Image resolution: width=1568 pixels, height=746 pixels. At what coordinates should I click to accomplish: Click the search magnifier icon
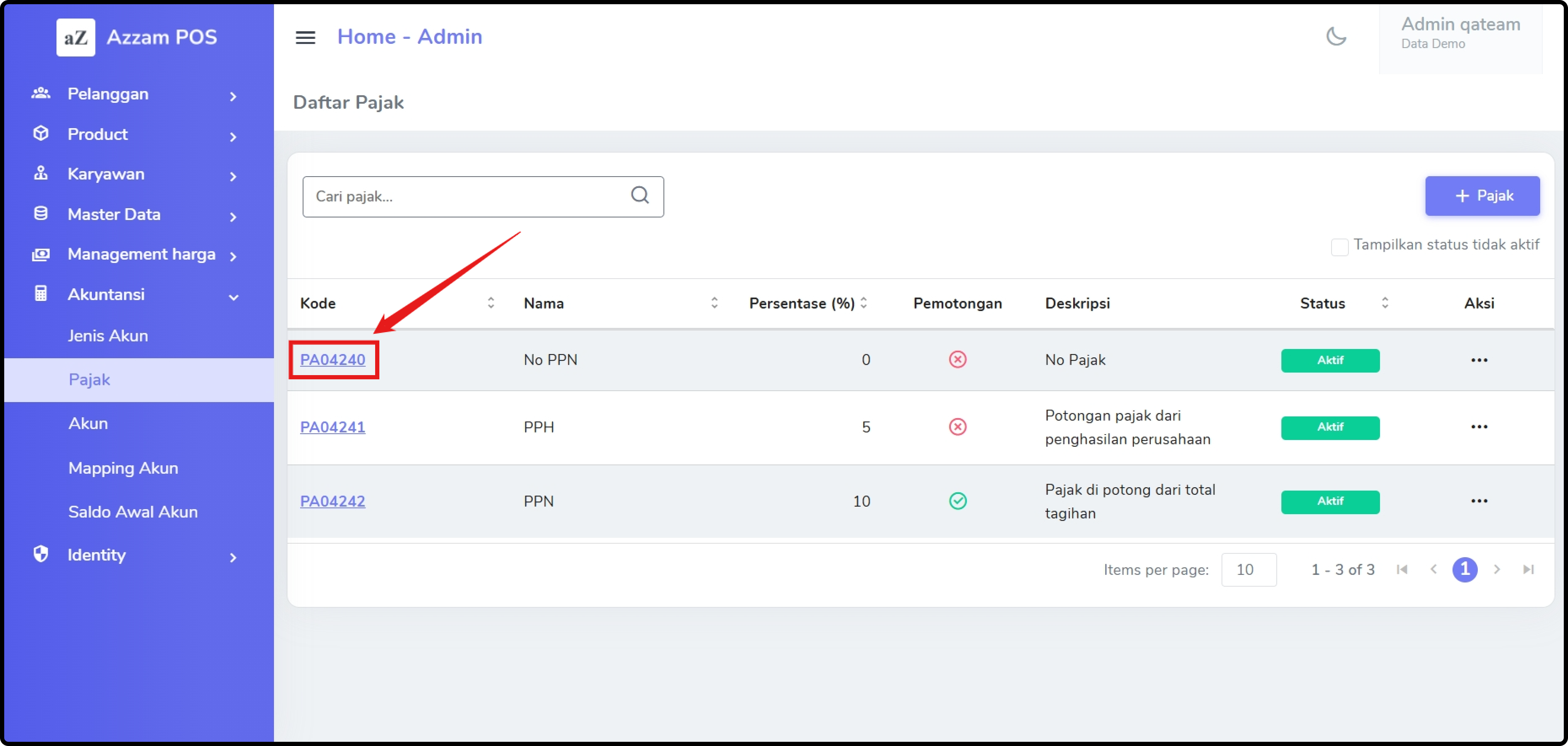click(x=639, y=195)
